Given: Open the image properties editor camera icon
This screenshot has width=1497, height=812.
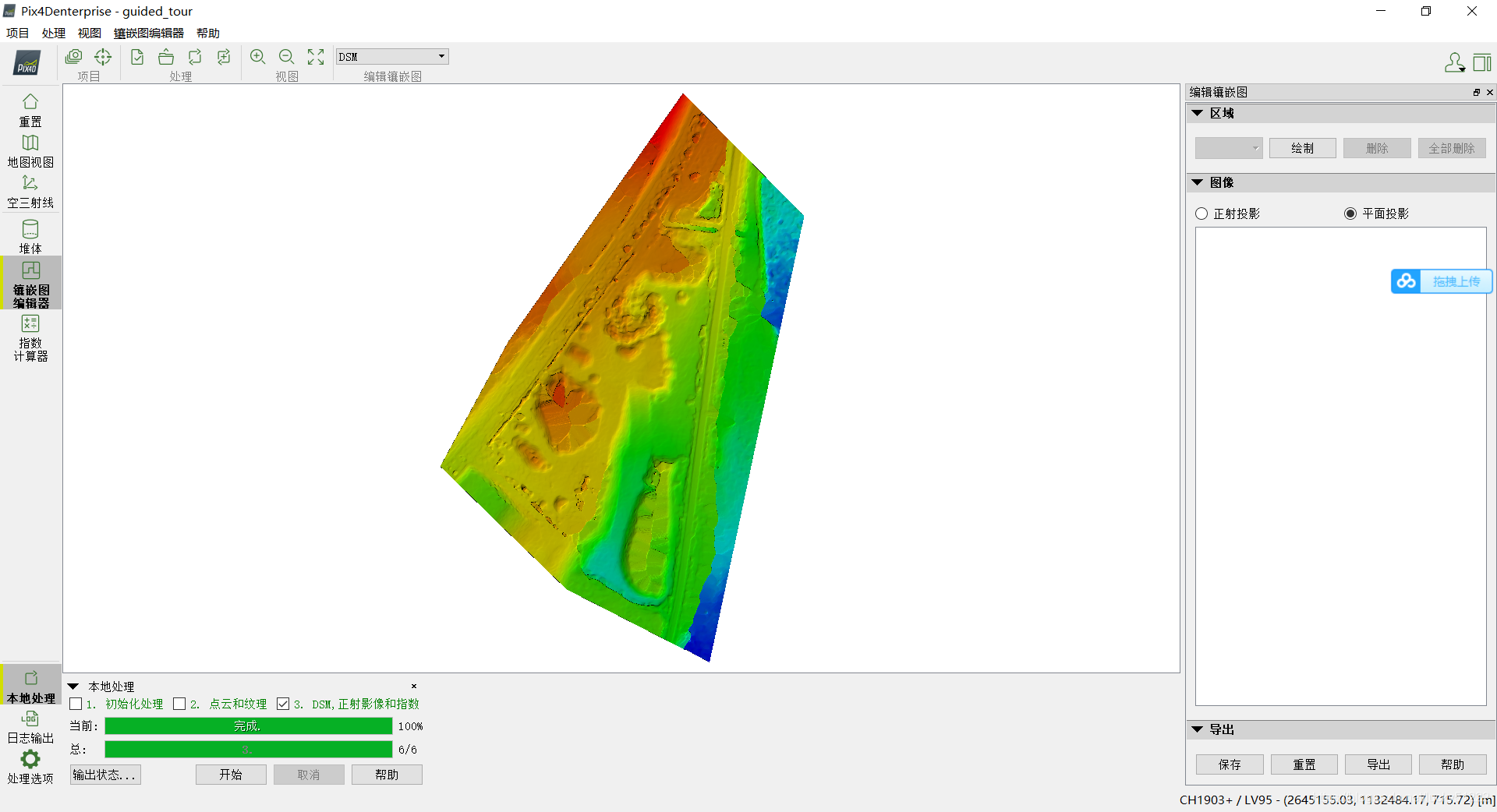Looking at the screenshot, I should 74,57.
